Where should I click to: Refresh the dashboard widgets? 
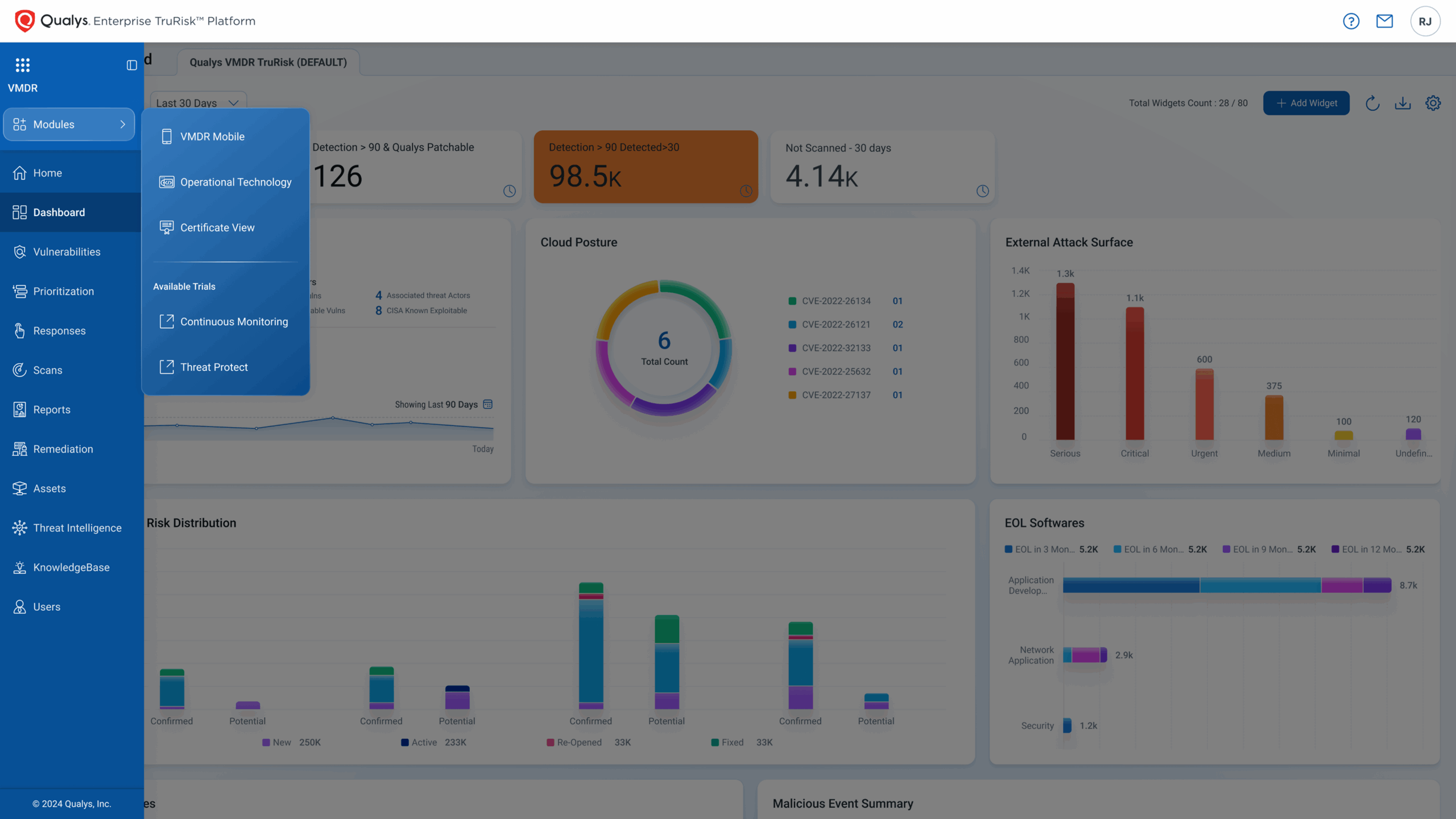(x=1372, y=103)
